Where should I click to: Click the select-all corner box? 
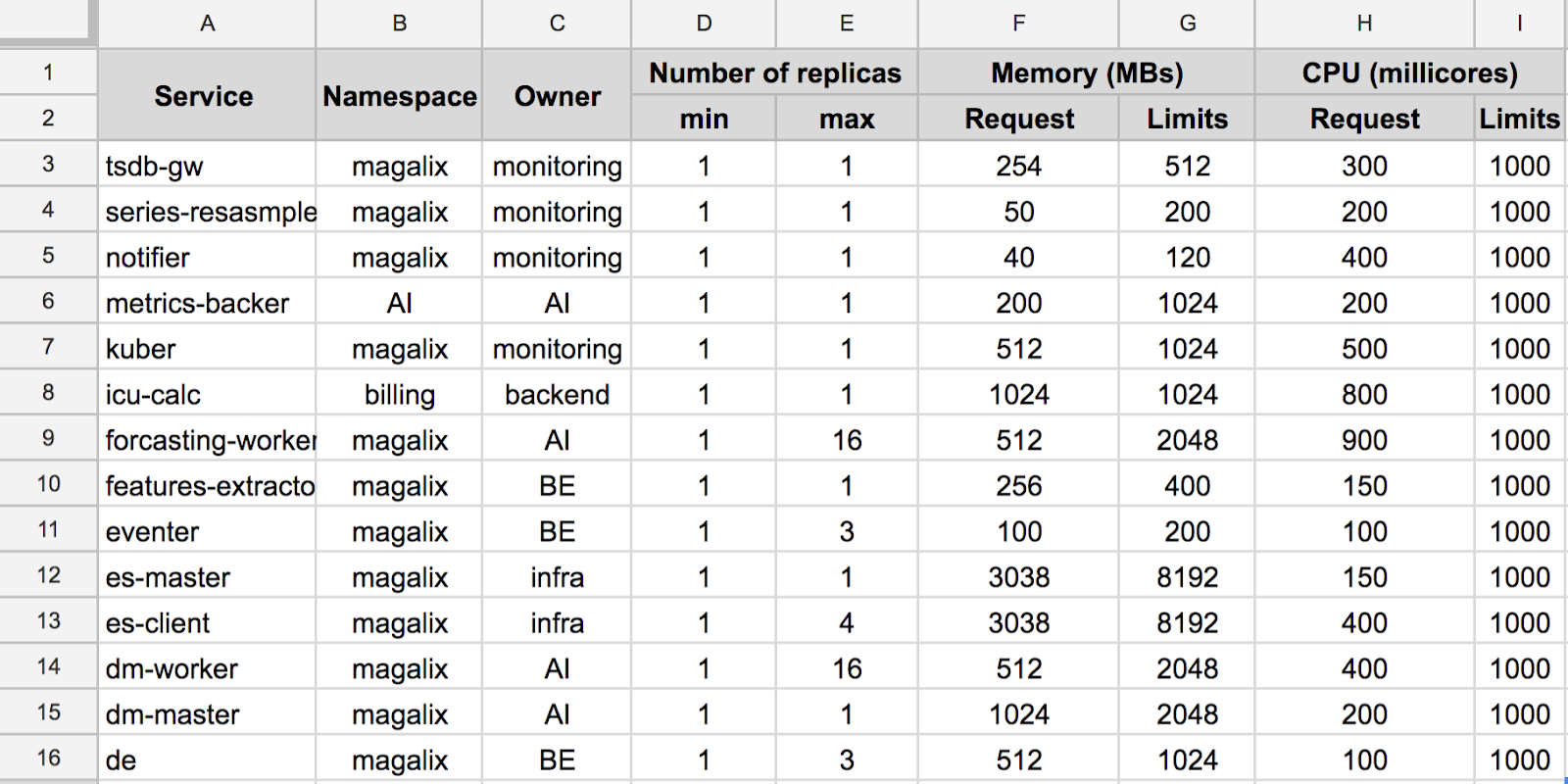[x=47, y=22]
